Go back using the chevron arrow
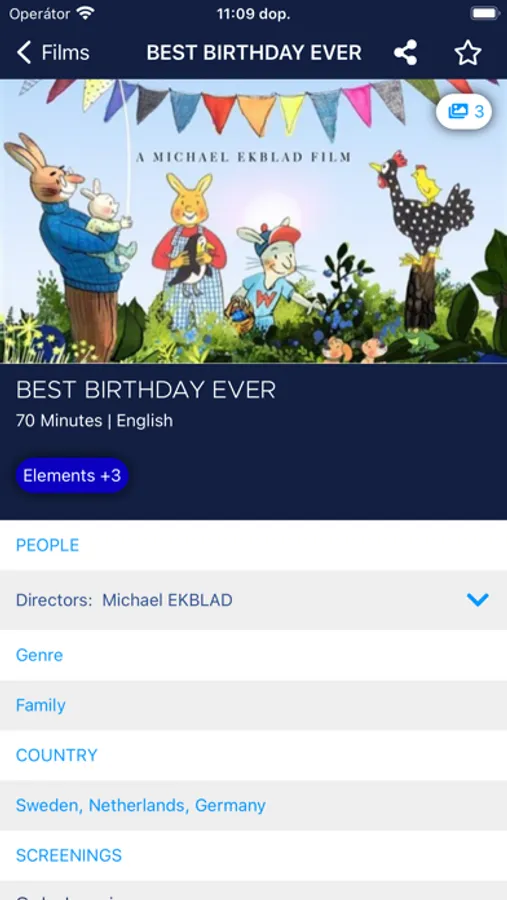507x900 pixels. tap(24, 52)
